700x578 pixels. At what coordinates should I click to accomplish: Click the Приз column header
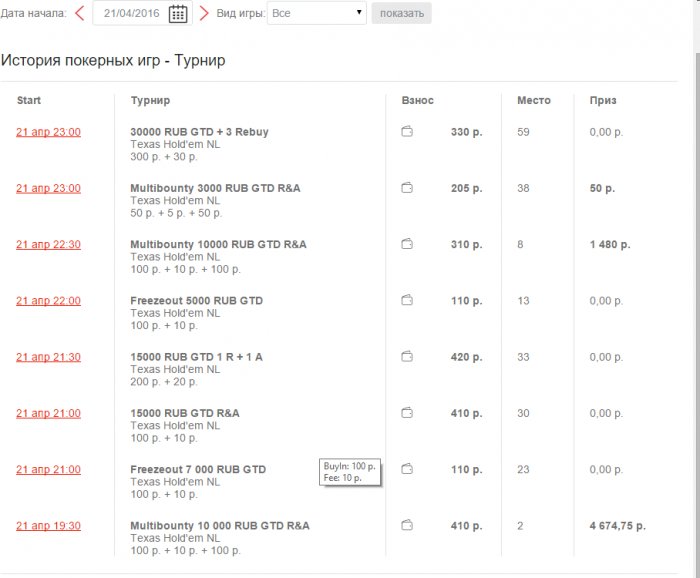point(603,101)
